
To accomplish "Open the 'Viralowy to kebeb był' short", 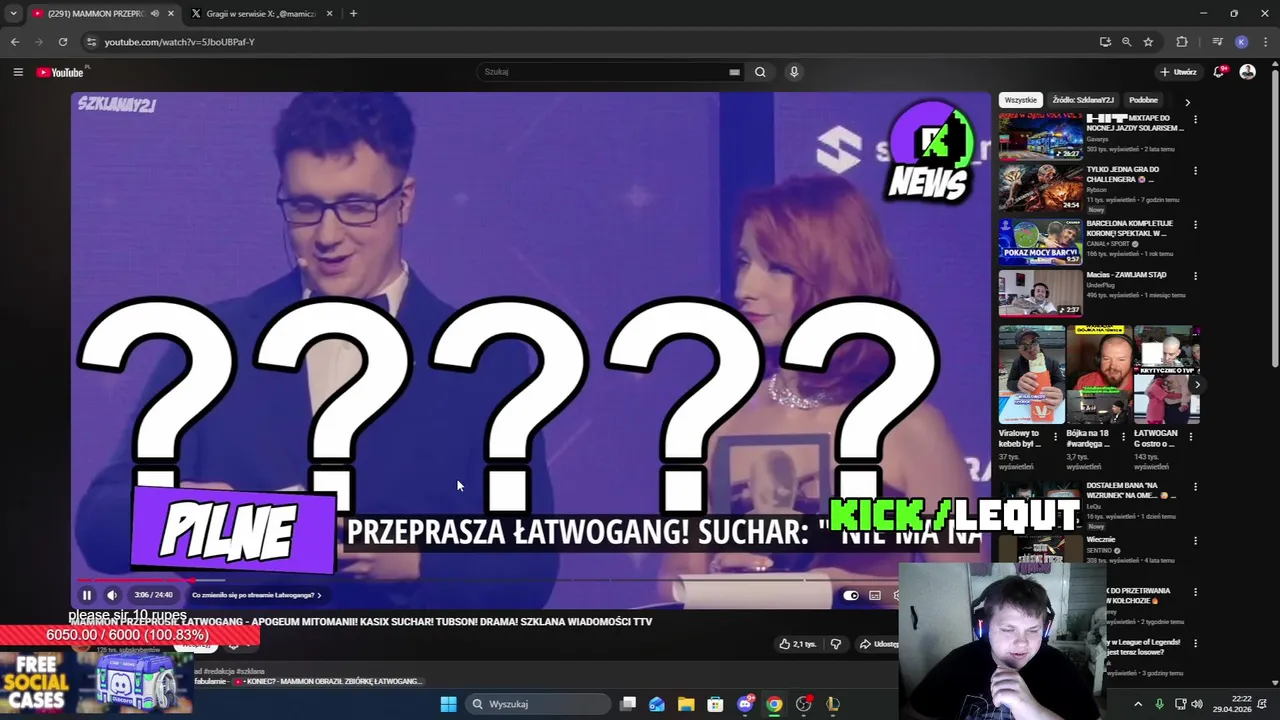I will click(1032, 374).
